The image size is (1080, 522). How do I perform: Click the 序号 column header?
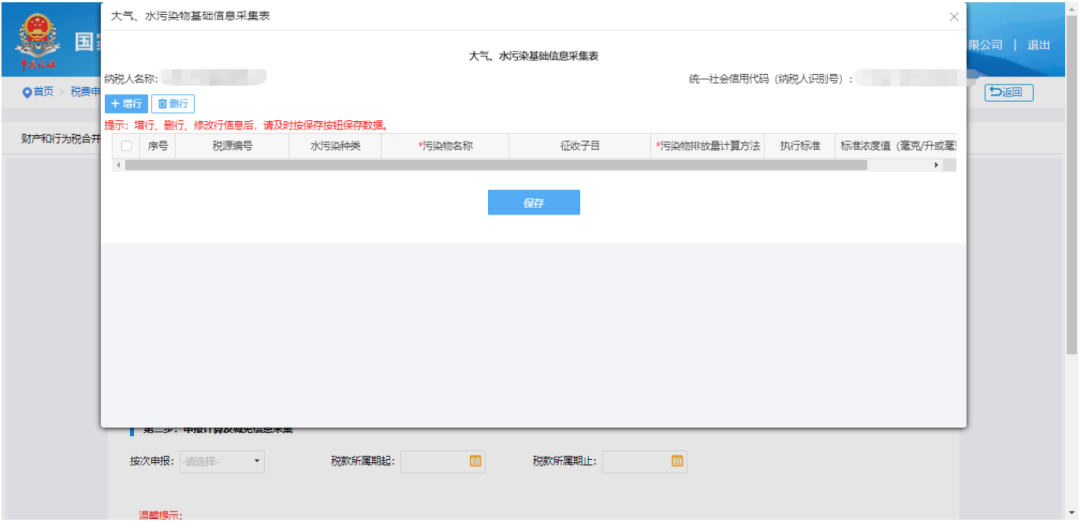pyautogui.click(x=158, y=146)
